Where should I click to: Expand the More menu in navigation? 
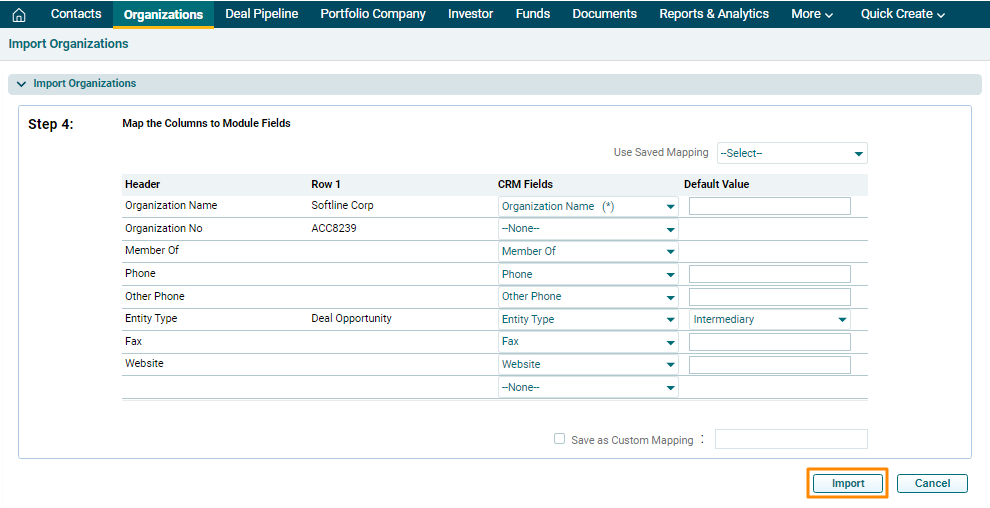812,14
